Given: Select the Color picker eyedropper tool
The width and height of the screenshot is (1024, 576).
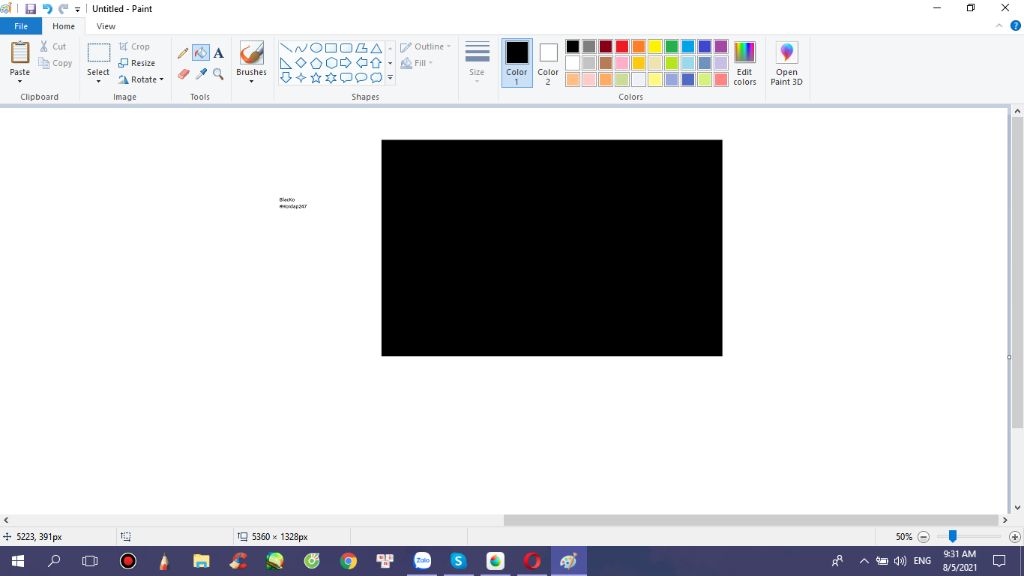Looking at the screenshot, I should click(x=201, y=74).
